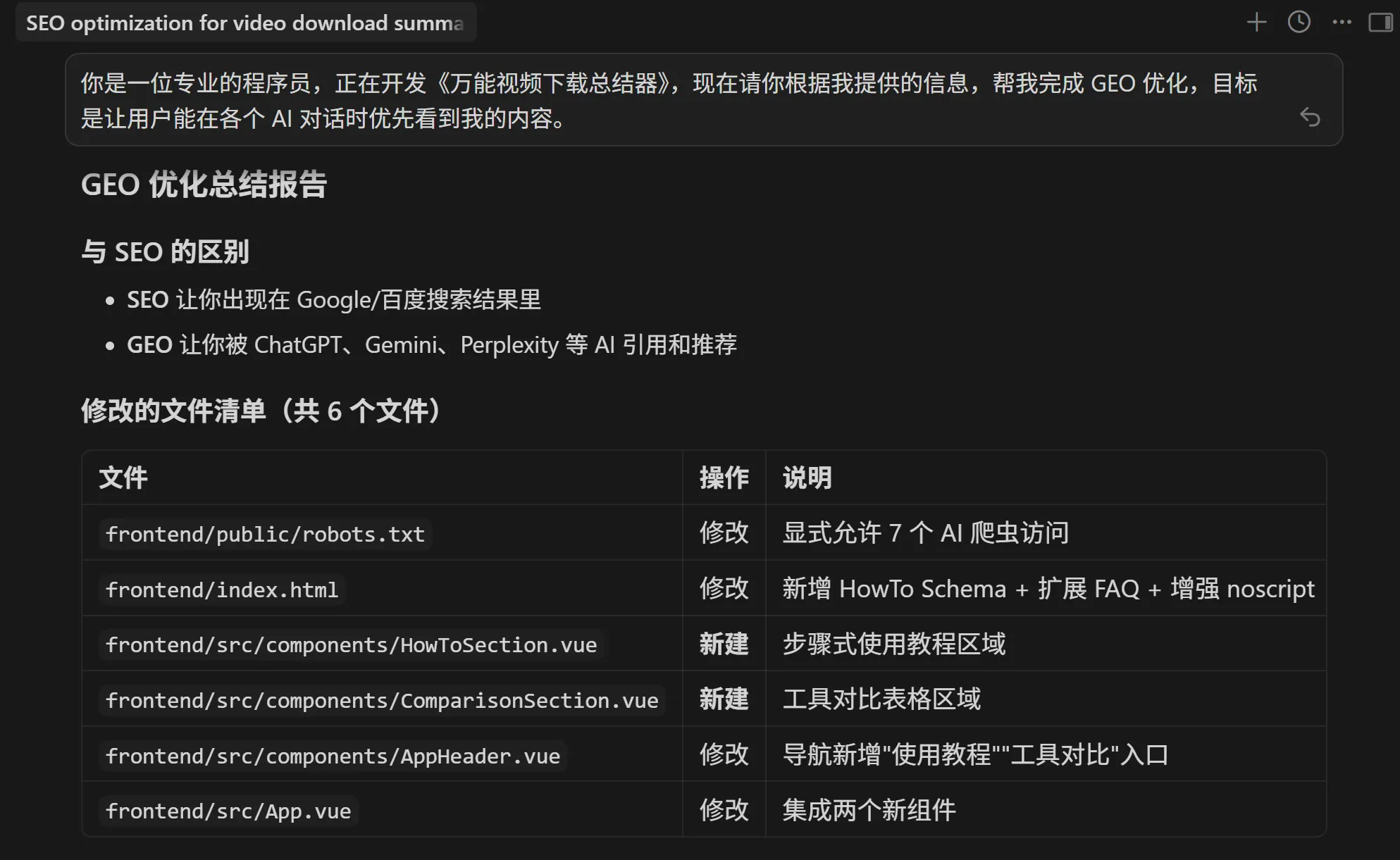Open AppHeader.vue file reference
This screenshot has width=1400, height=860.
(x=333, y=756)
